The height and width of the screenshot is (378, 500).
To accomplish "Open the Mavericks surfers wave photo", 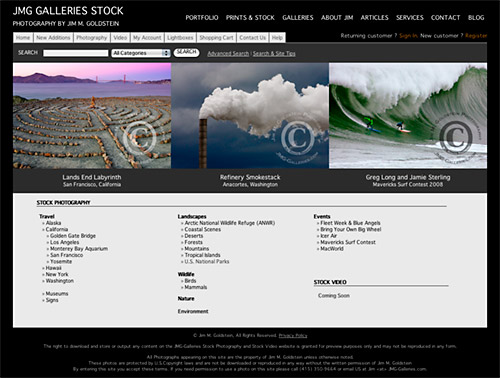I will tap(408, 116).
